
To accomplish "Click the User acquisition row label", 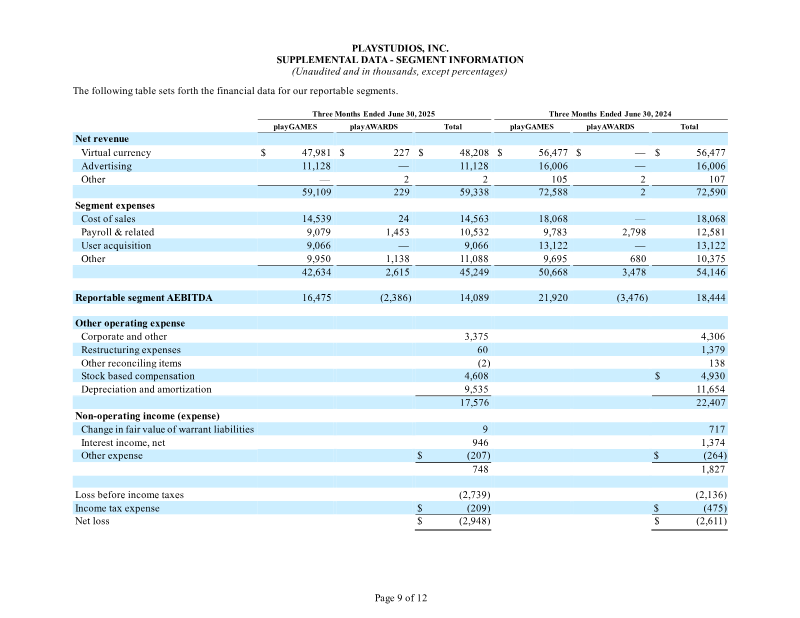I will [116, 245].
